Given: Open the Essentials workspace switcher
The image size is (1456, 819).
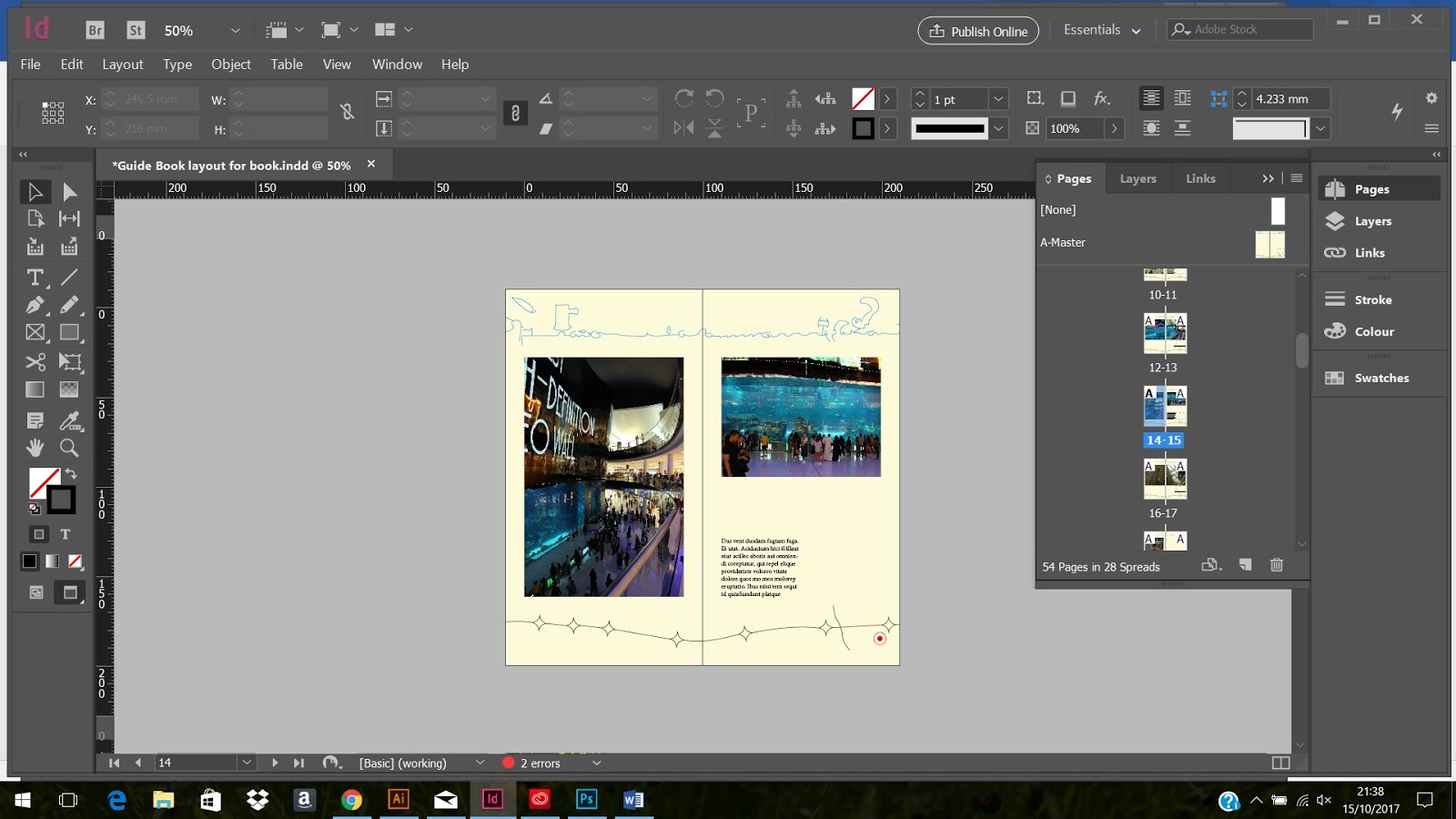Looking at the screenshot, I should point(1101,30).
